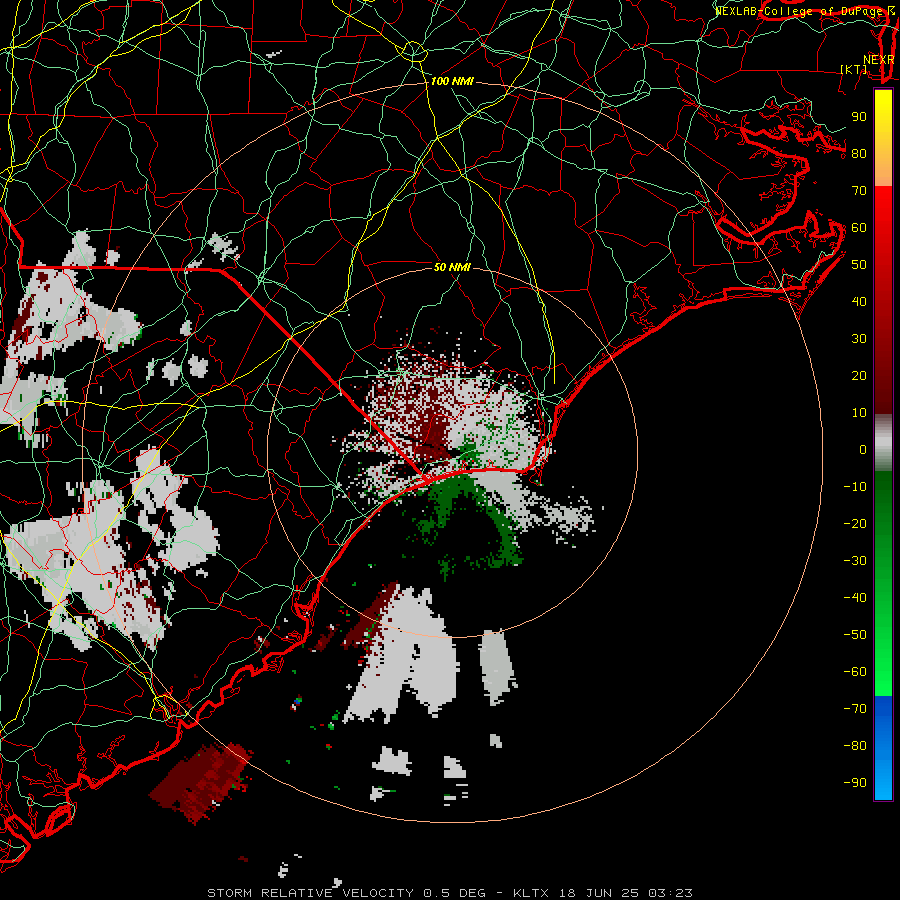Click the -30 value on the velocity scale
The width and height of the screenshot is (900, 900).
(855, 561)
